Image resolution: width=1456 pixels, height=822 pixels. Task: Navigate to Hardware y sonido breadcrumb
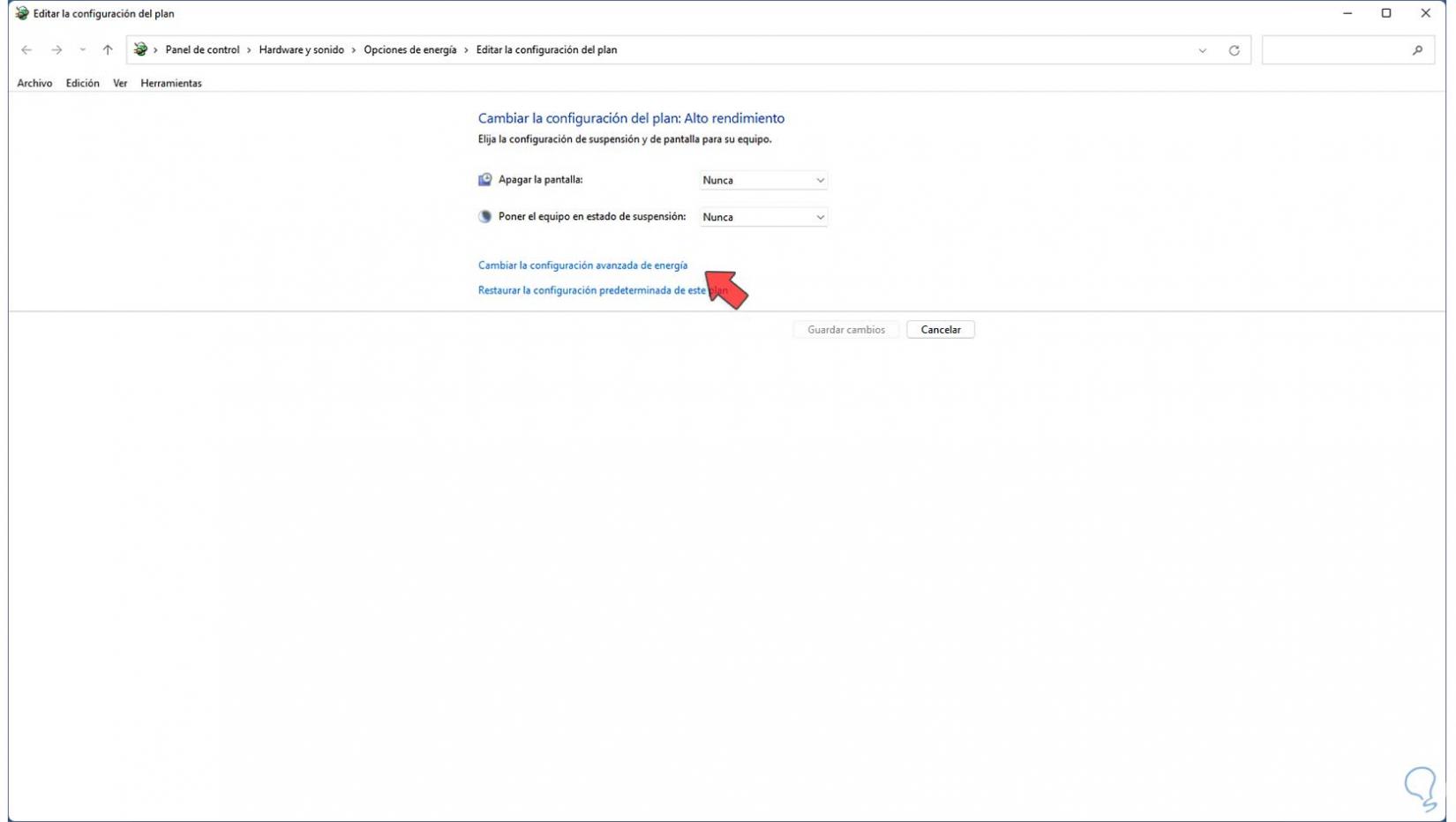tap(302, 50)
